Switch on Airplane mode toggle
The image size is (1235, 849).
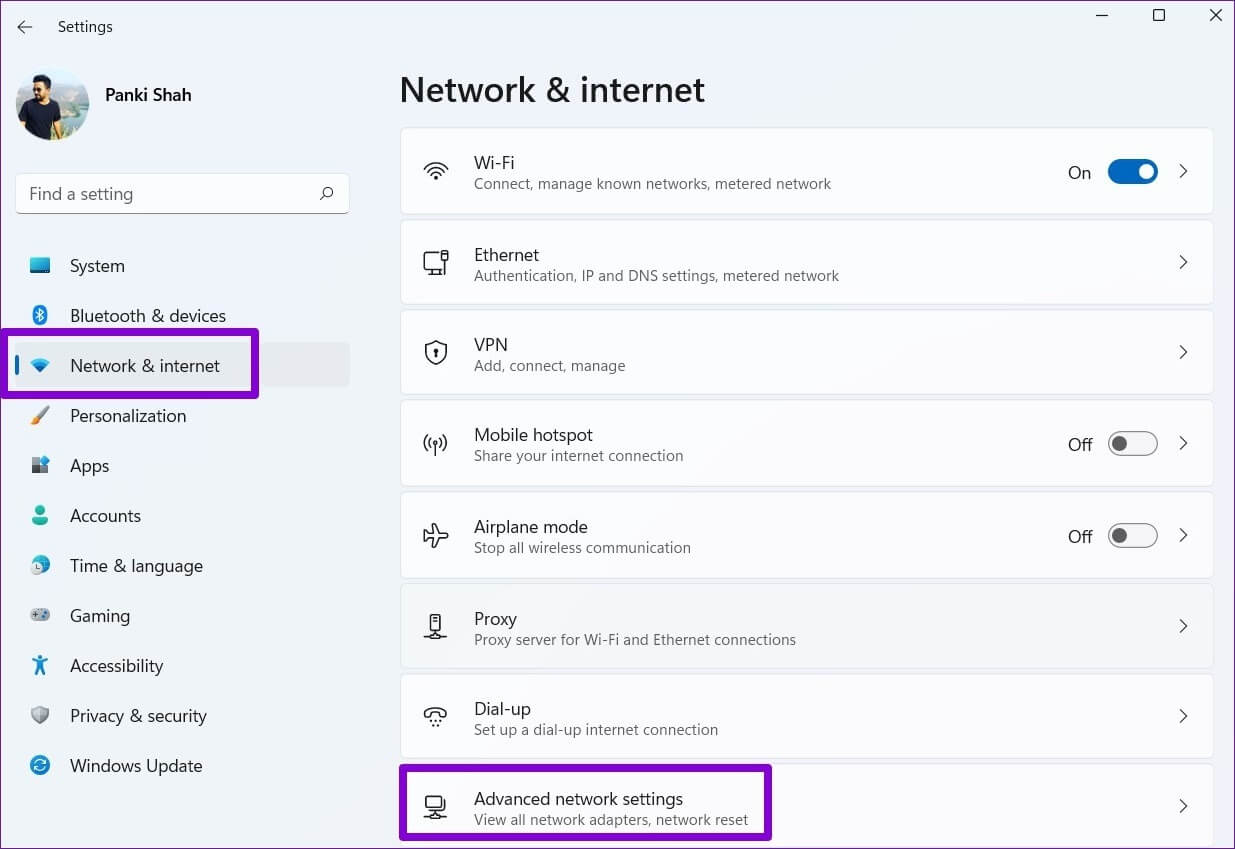tap(1132, 536)
